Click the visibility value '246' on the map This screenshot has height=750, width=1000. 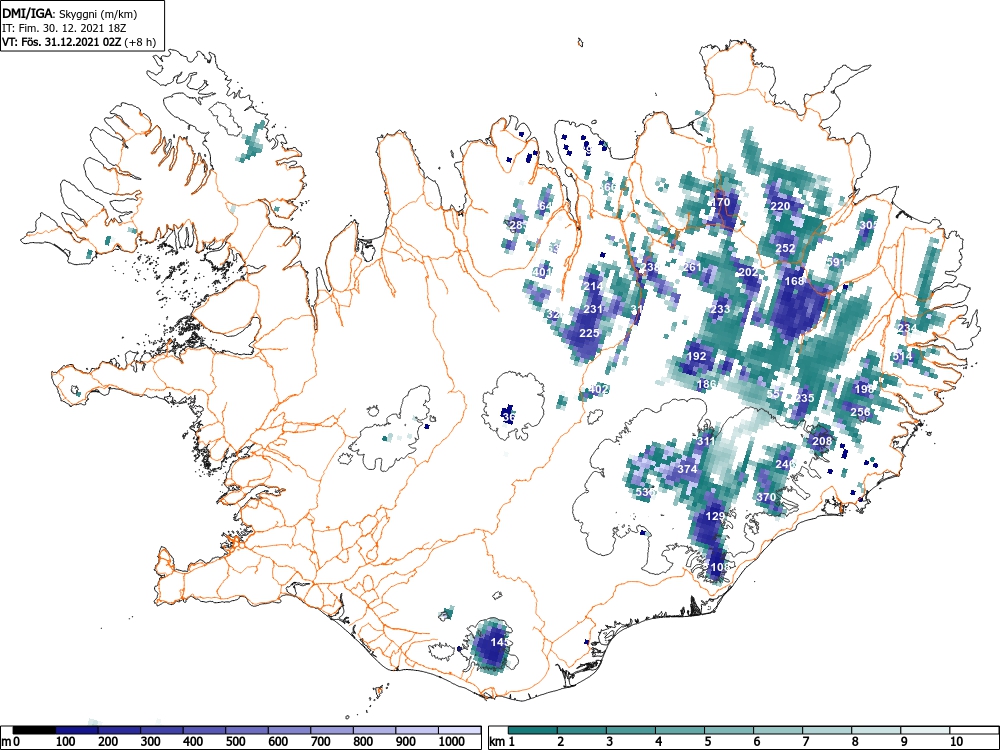tap(785, 464)
